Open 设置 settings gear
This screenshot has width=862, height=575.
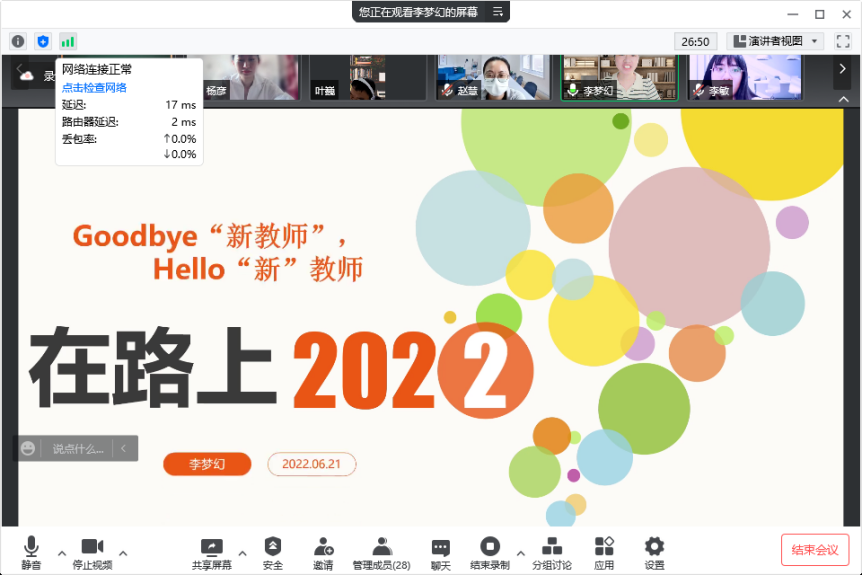pyautogui.click(x=654, y=552)
